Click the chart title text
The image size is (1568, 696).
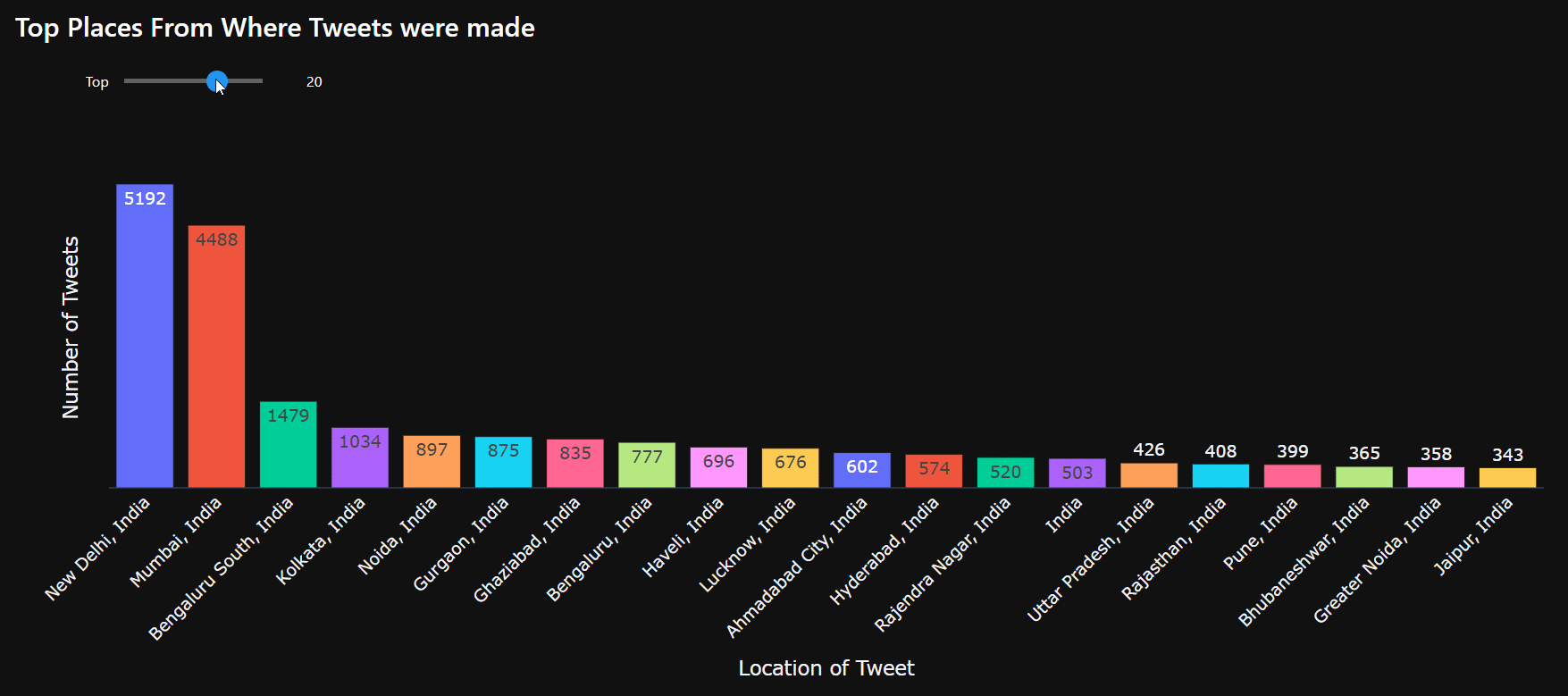pos(275,28)
